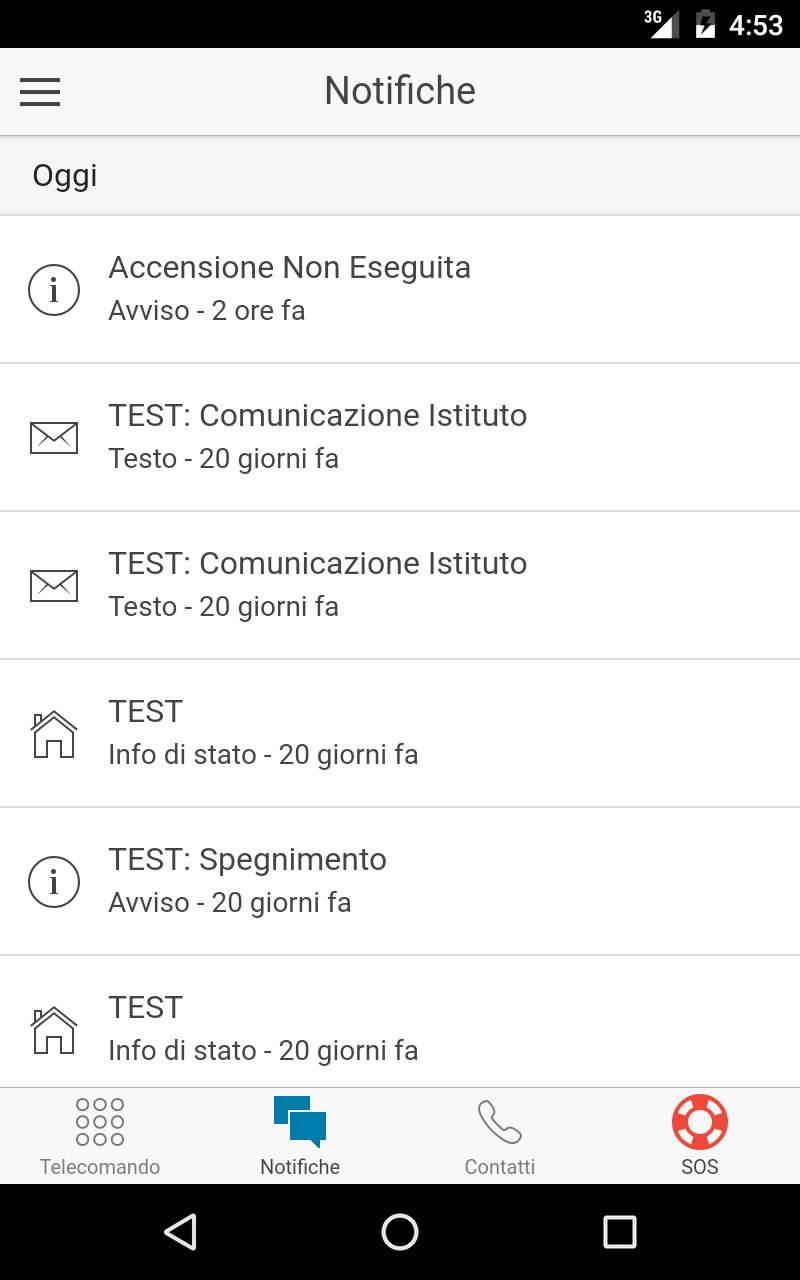The image size is (800, 1280).
Task: Tap the info icon beside Accensione Non Eseguita
Action: (x=54, y=289)
